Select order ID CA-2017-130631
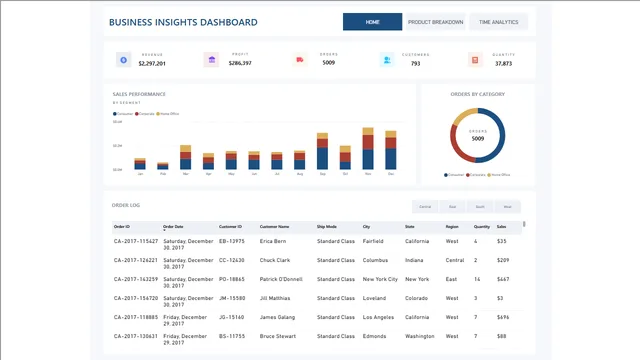 [136, 336]
